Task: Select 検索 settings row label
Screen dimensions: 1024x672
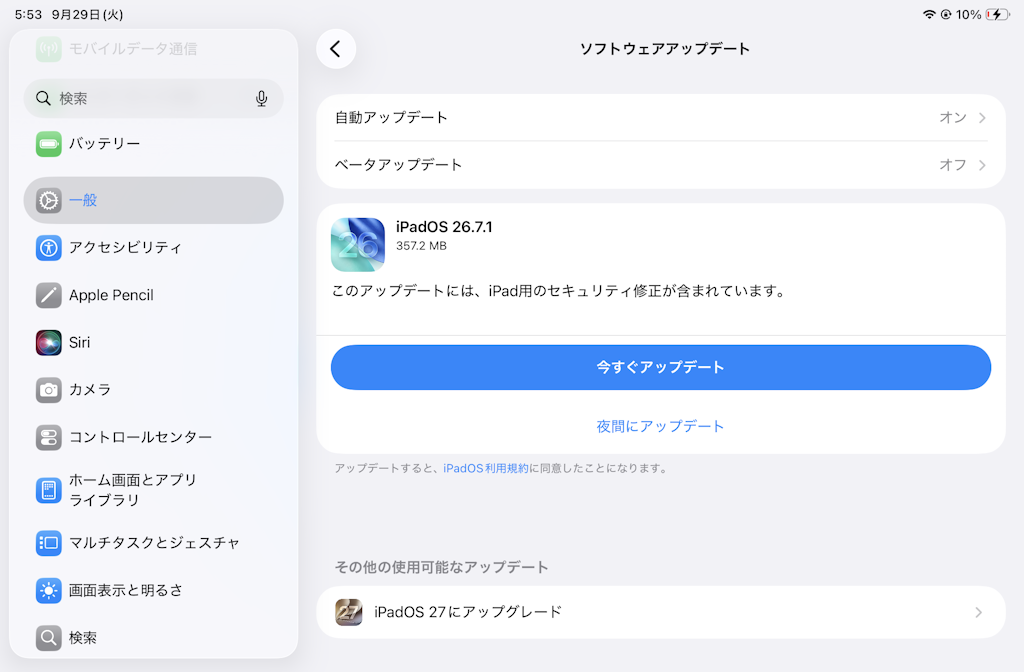Action: tap(83, 637)
